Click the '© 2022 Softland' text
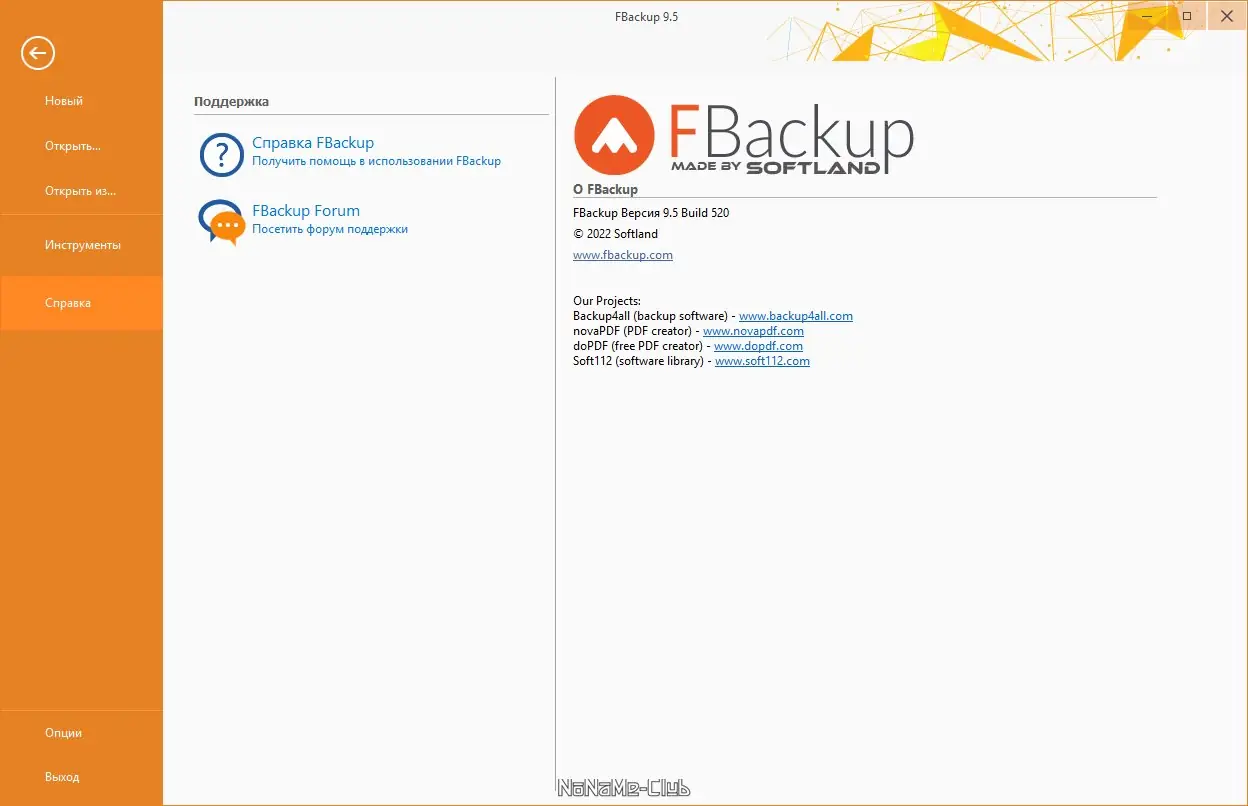 [x=616, y=234]
